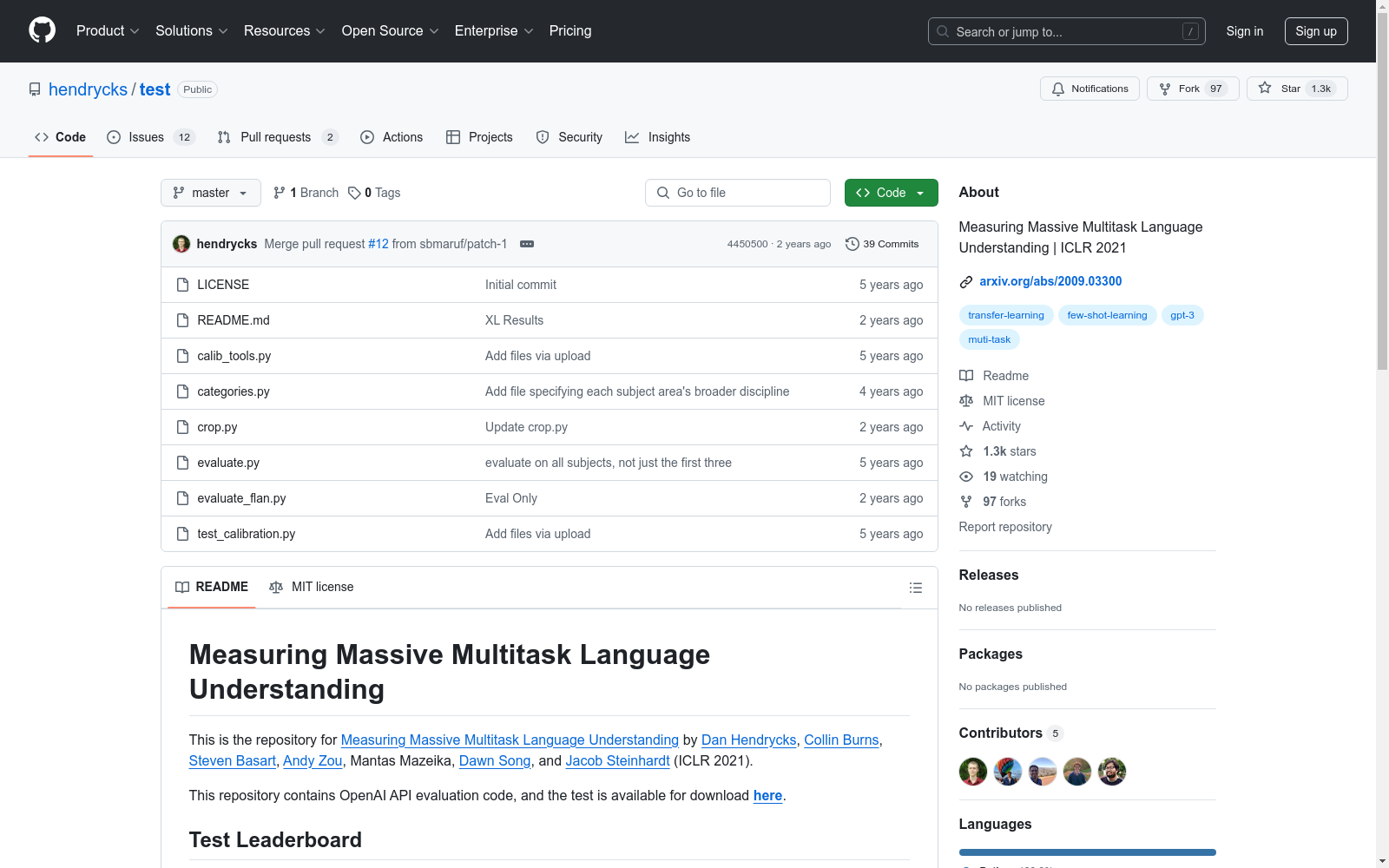Click the file icon next to LICENSE

tap(182, 285)
